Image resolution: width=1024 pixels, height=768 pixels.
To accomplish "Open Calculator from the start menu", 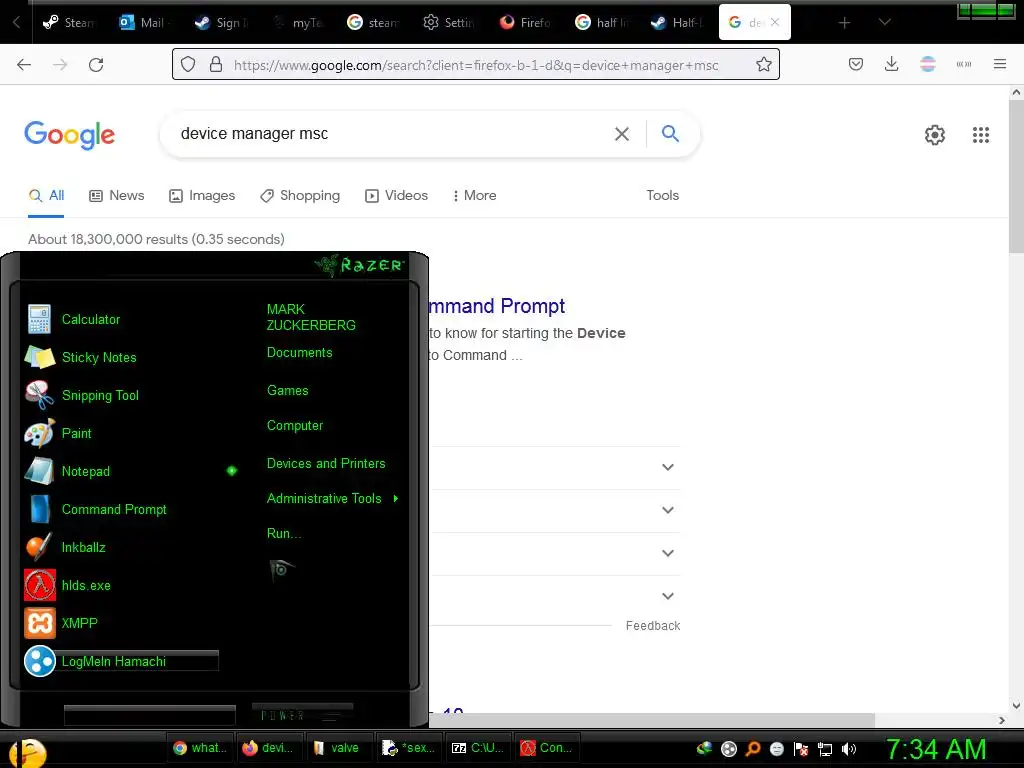I will [x=91, y=319].
